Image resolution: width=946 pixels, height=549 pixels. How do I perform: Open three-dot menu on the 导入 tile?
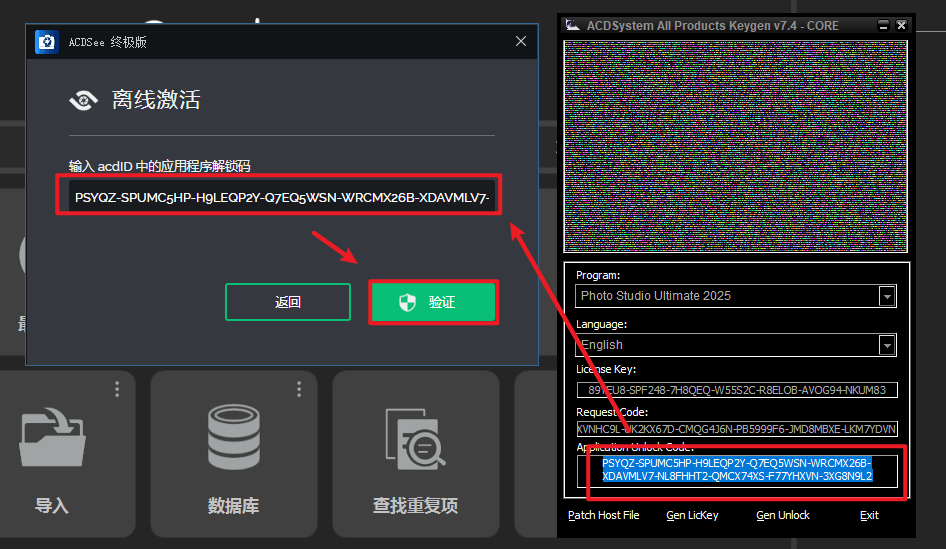point(116,389)
